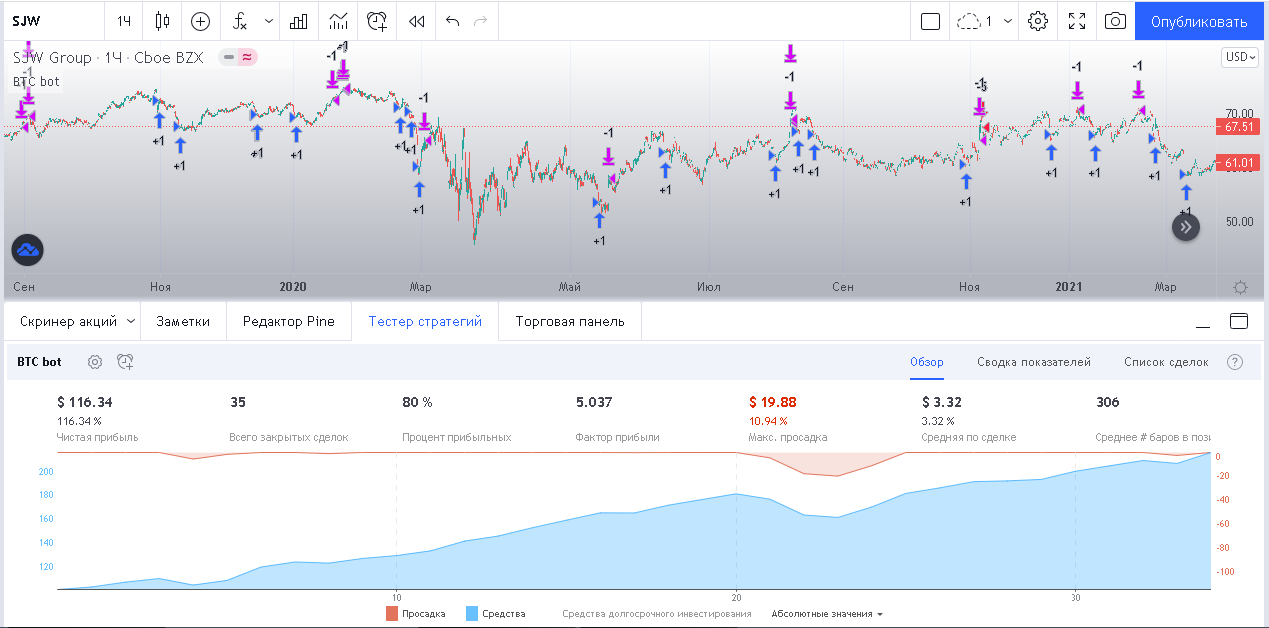
Task: Open the candlestick chart style selector
Action: tap(163, 21)
